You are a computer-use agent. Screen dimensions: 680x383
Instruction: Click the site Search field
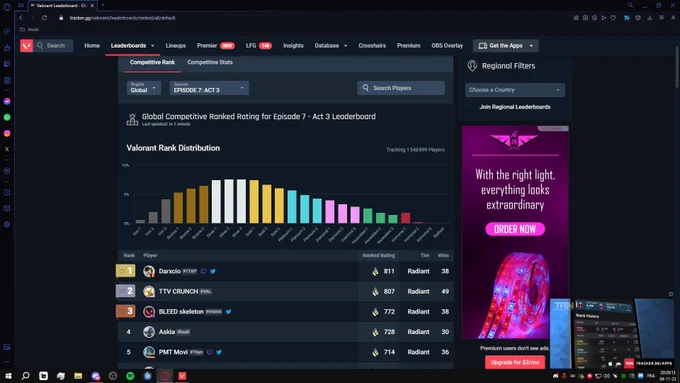click(x=54, y=46)
